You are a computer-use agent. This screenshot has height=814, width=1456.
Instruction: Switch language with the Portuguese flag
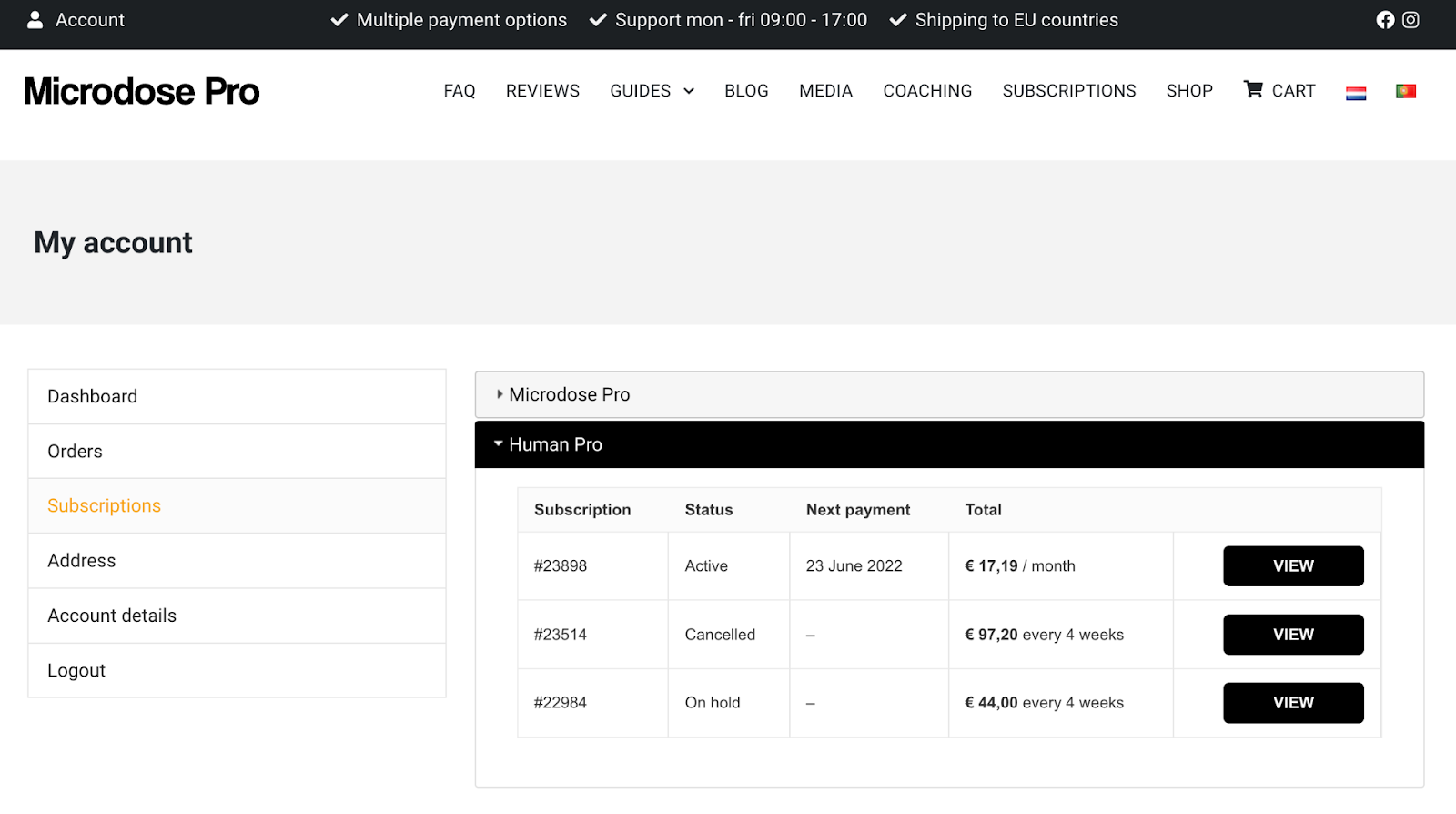point(1406,91)
